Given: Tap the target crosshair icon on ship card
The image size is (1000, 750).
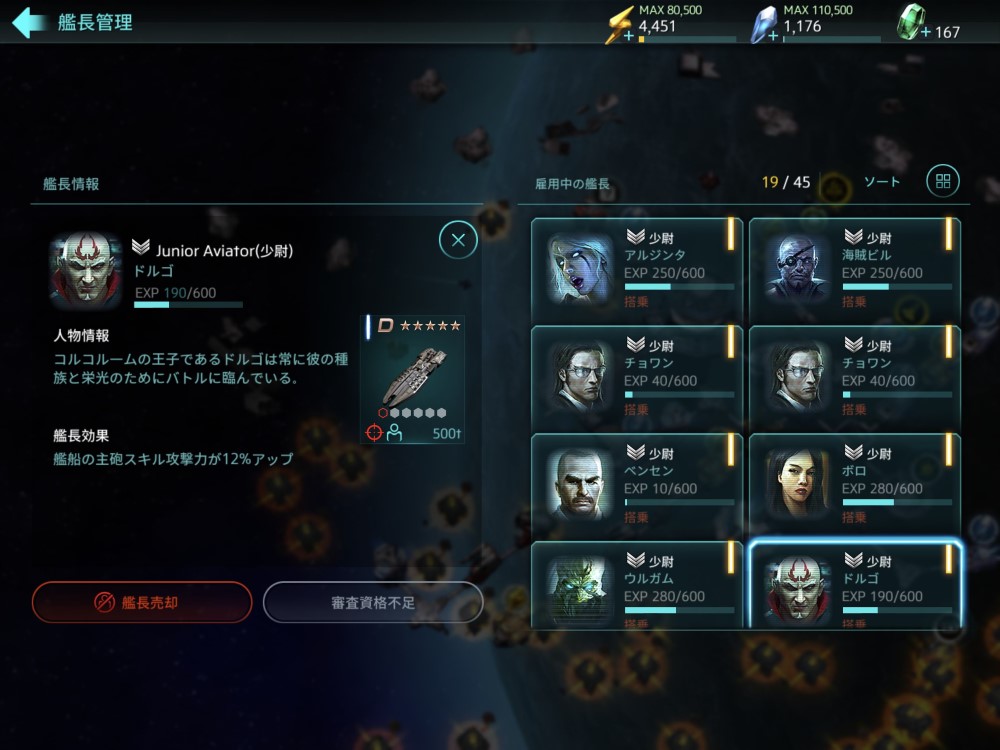Looking at the screenshot, I should (374, 433).
